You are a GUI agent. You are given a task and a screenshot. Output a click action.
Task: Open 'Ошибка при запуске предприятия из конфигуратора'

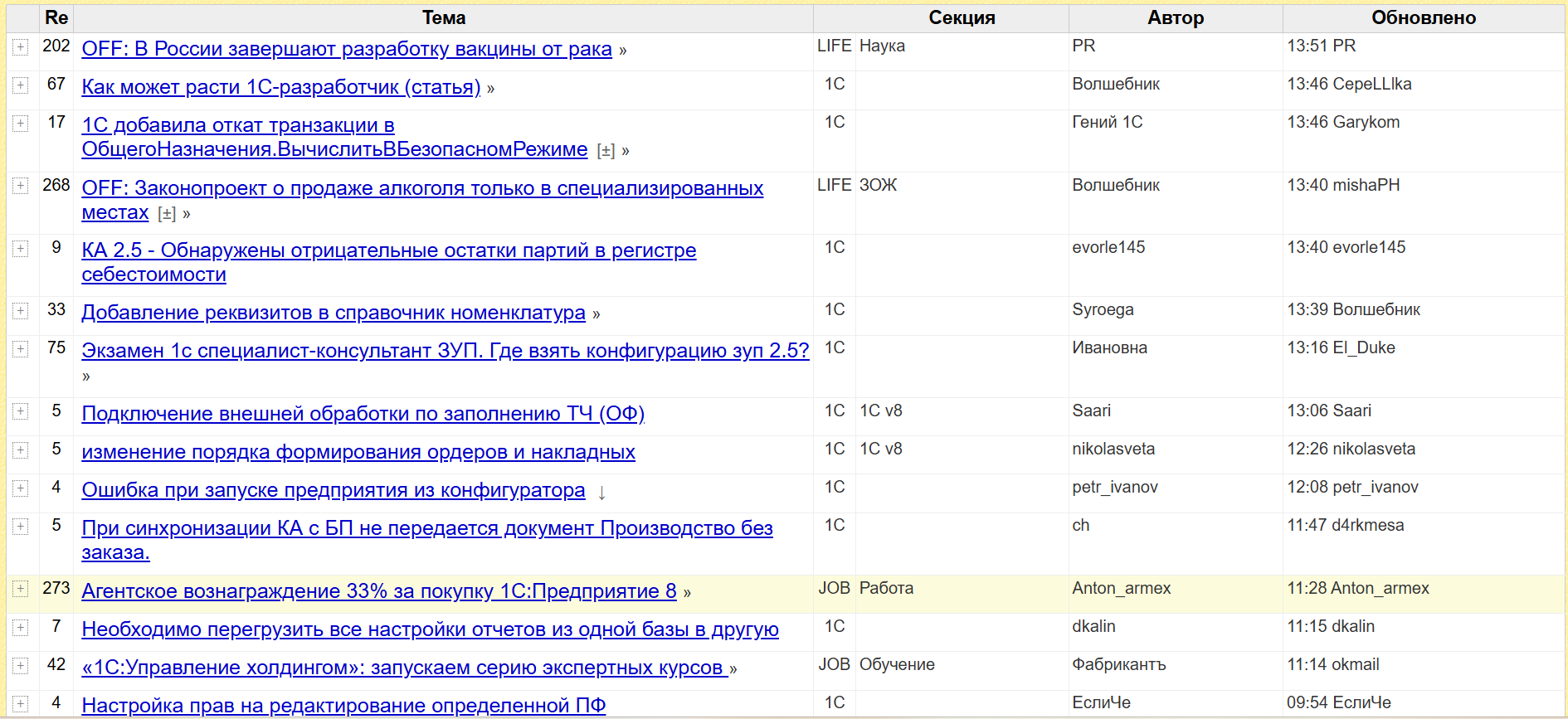point(334,490)
